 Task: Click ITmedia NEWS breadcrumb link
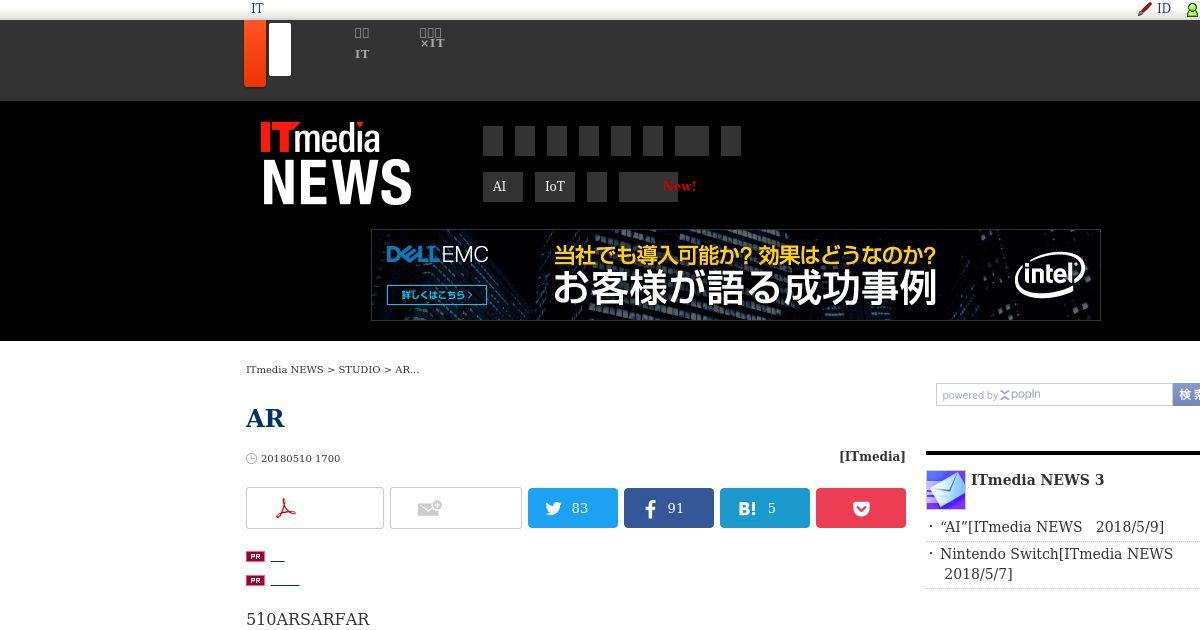(x=285, y=369)
